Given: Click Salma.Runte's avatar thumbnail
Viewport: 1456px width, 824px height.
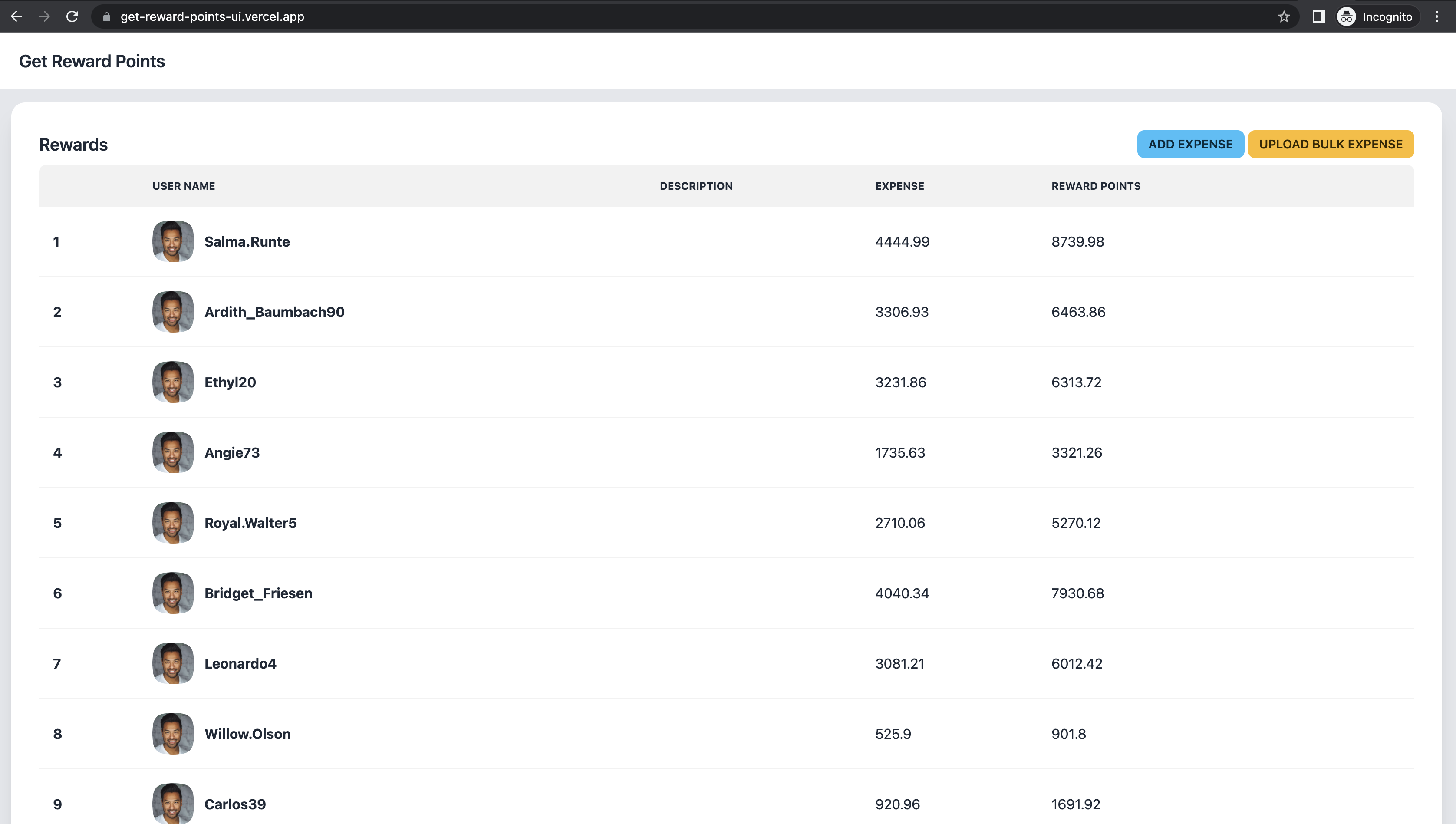Looking at the screenshot, I should coord(173,242).
